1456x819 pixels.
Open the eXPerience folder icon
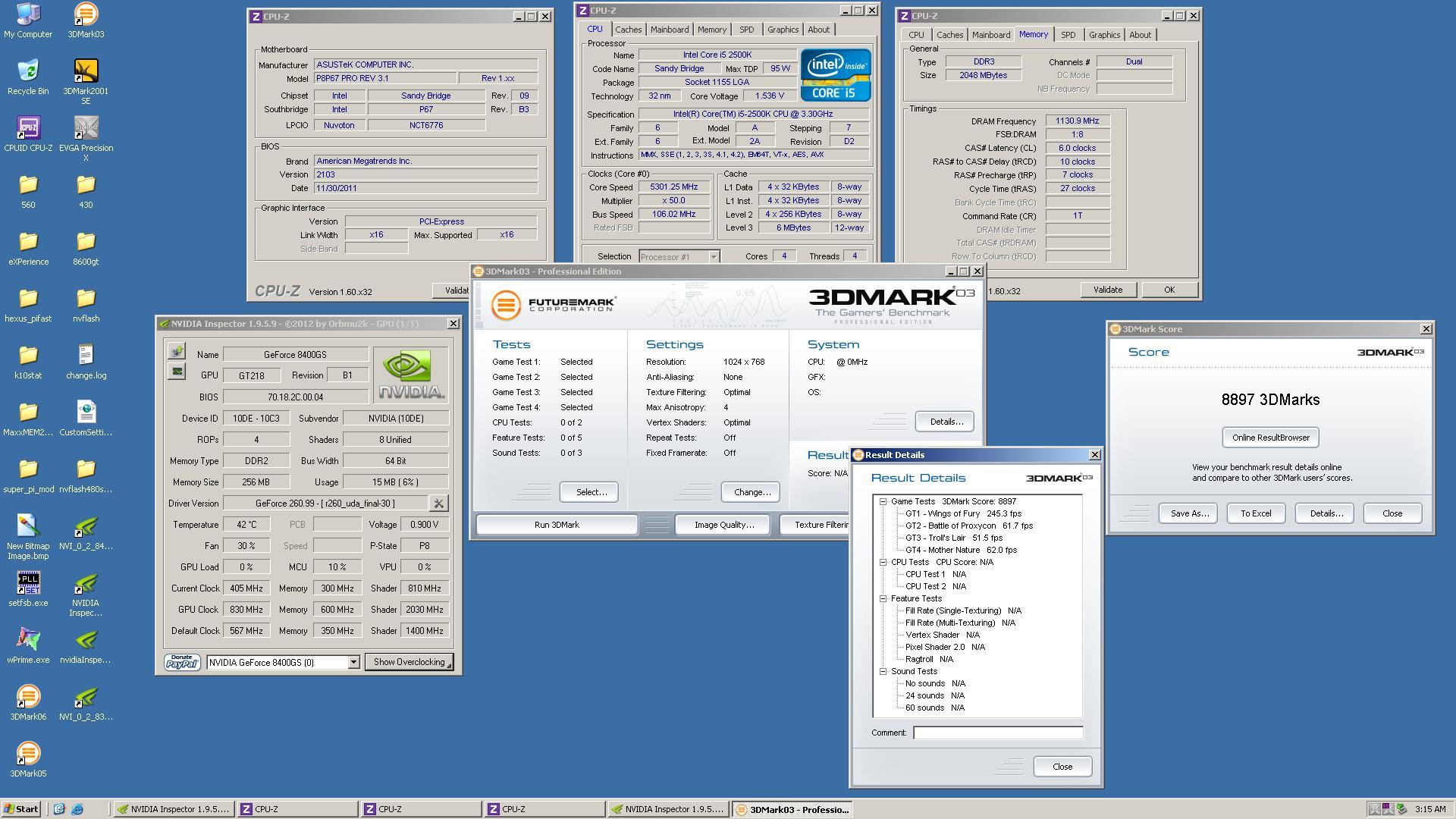[28, 248]
